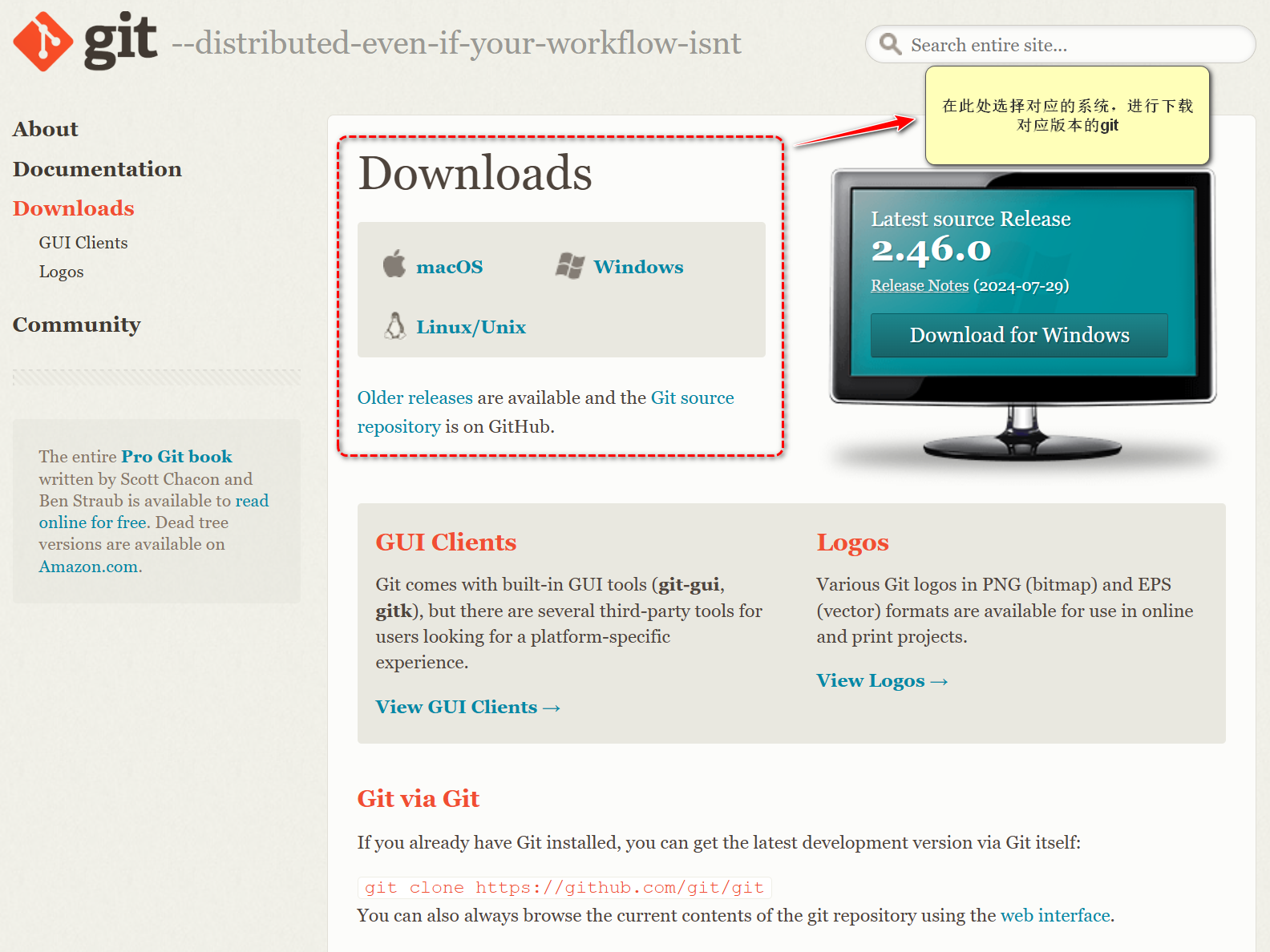Follow the View Logos link

pyautogui.click(x=883, y=681)
